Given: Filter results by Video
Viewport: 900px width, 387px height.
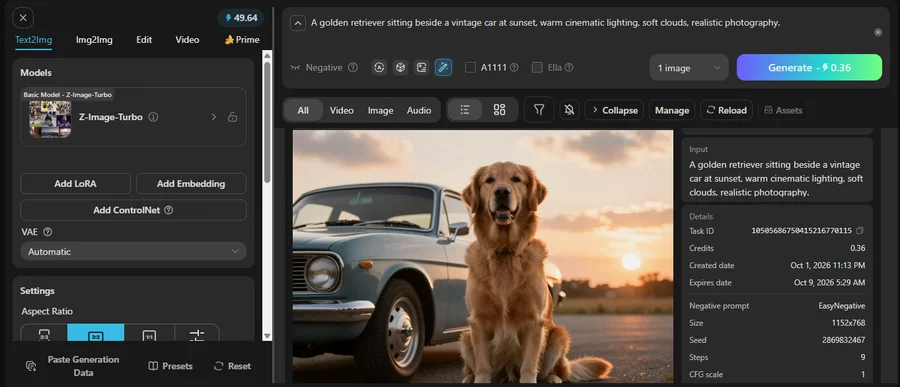Looking at the screenshot, I should (342, 110).
